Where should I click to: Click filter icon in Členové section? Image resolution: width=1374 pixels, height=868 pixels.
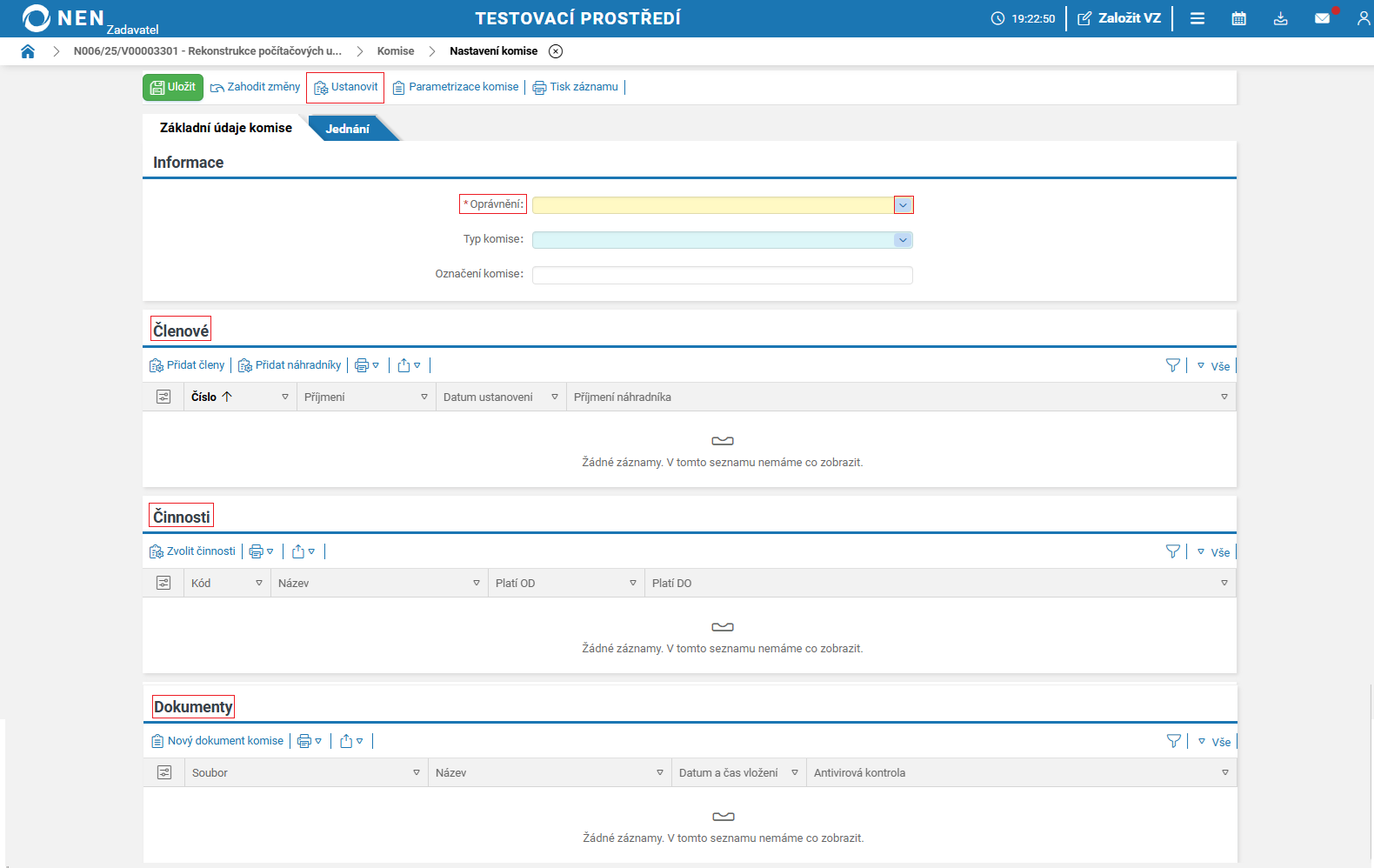coord(1172,365)
